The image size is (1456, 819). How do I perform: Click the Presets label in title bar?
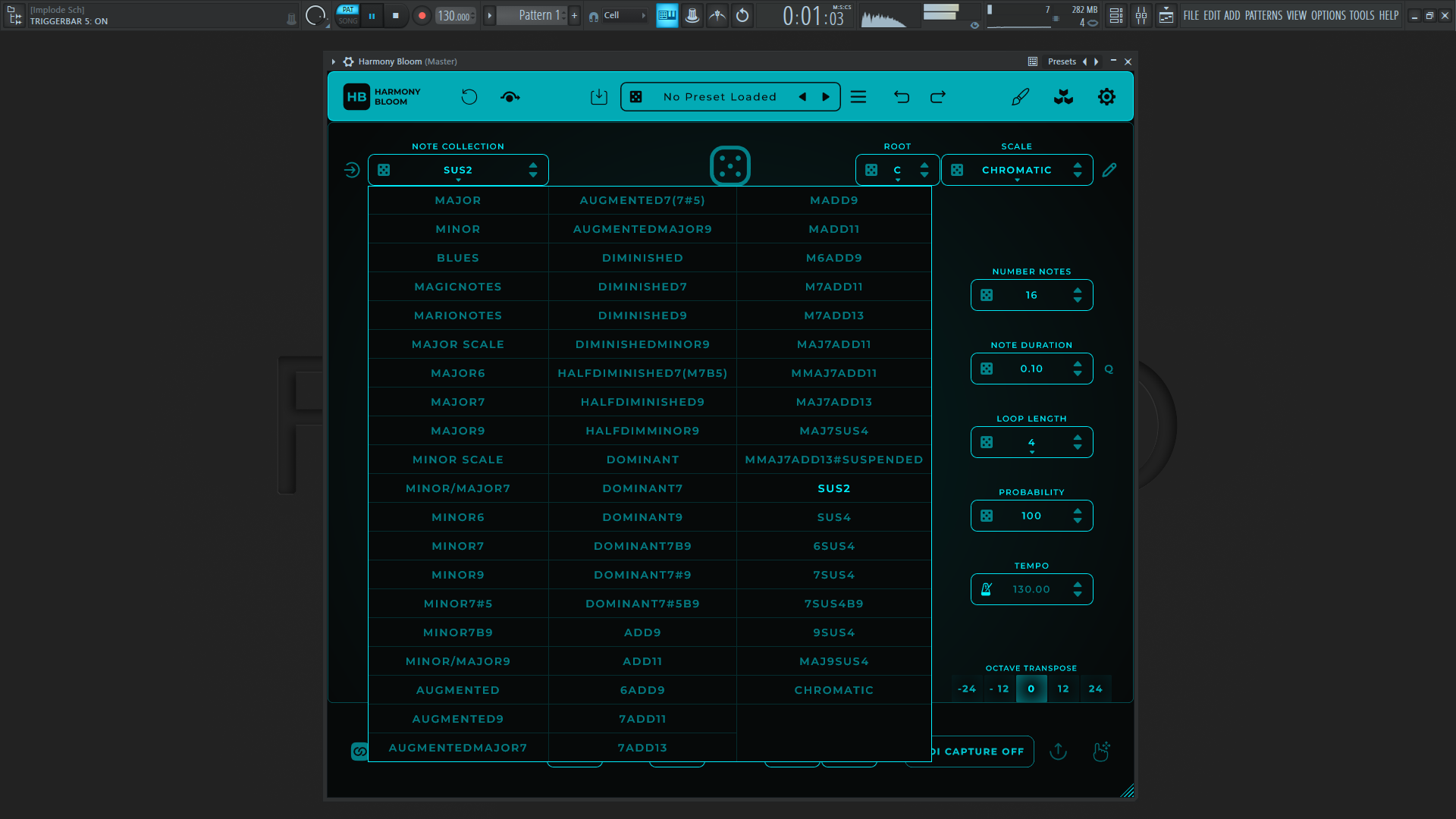[1062, 61]
